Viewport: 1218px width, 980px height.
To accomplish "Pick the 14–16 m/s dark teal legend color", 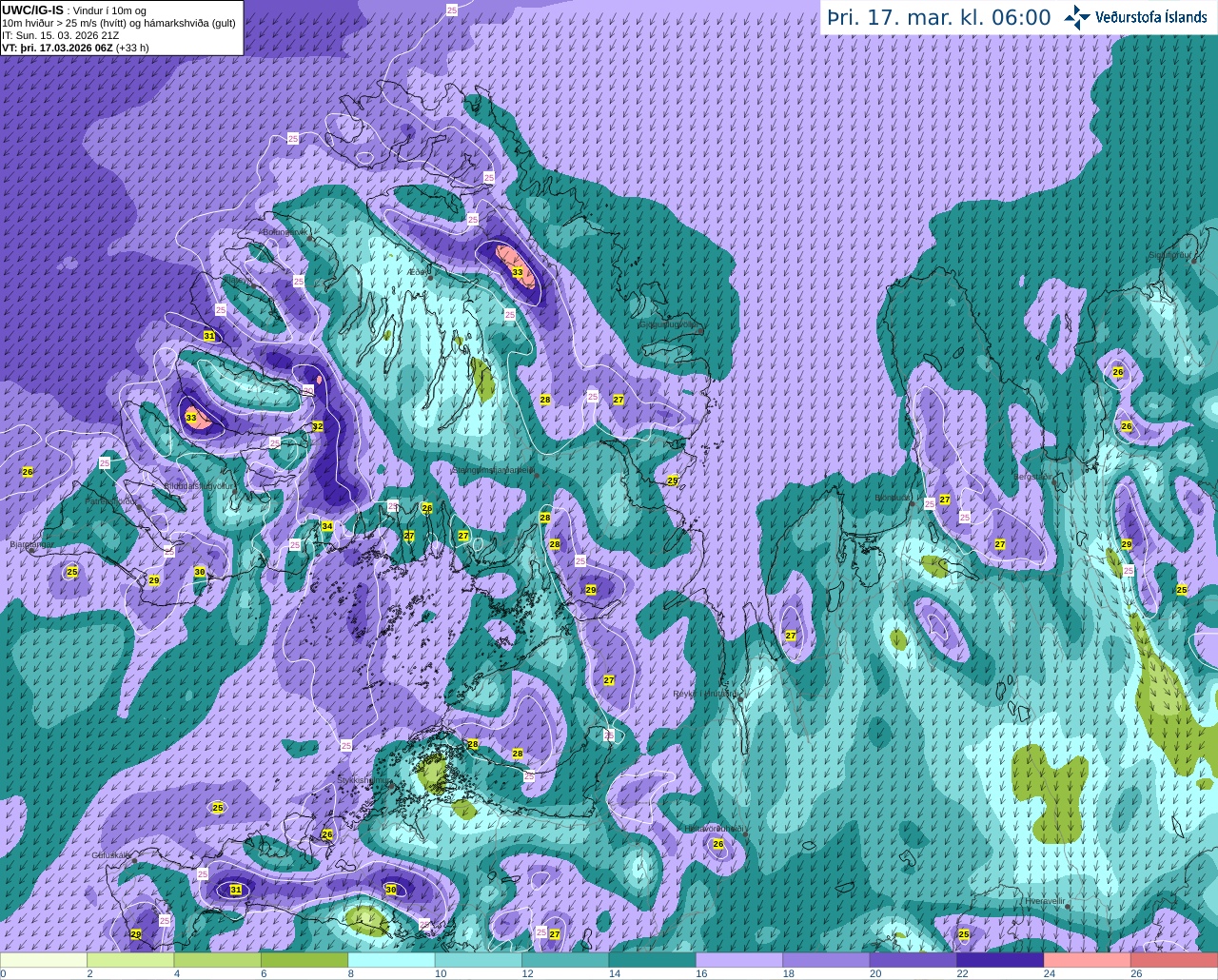I will coord(652,960).
